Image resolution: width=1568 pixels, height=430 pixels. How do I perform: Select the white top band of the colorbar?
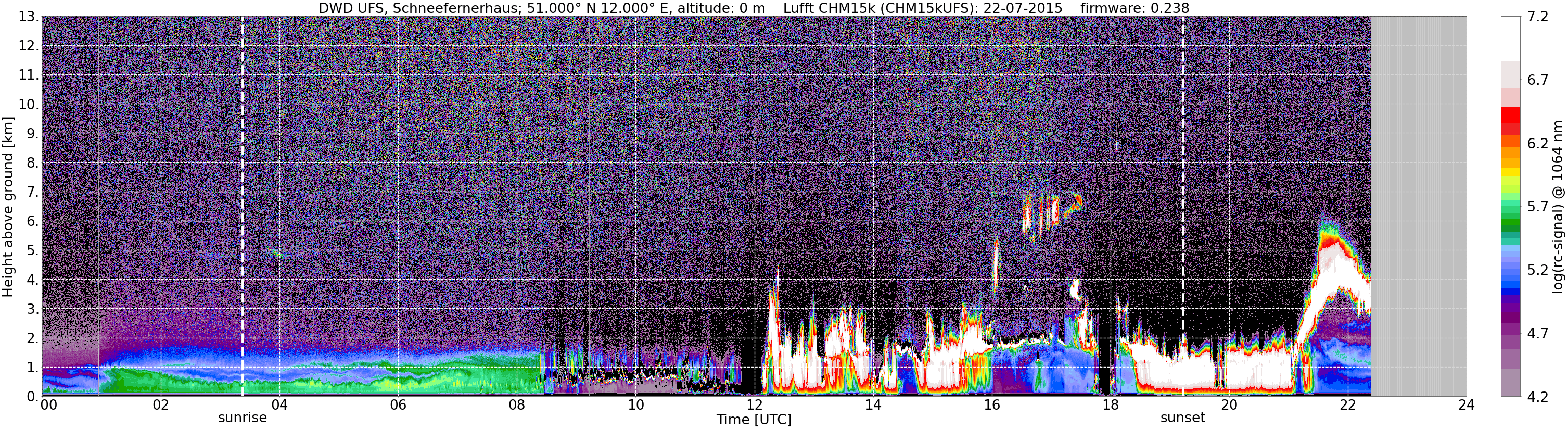[x=1510, y=39]
